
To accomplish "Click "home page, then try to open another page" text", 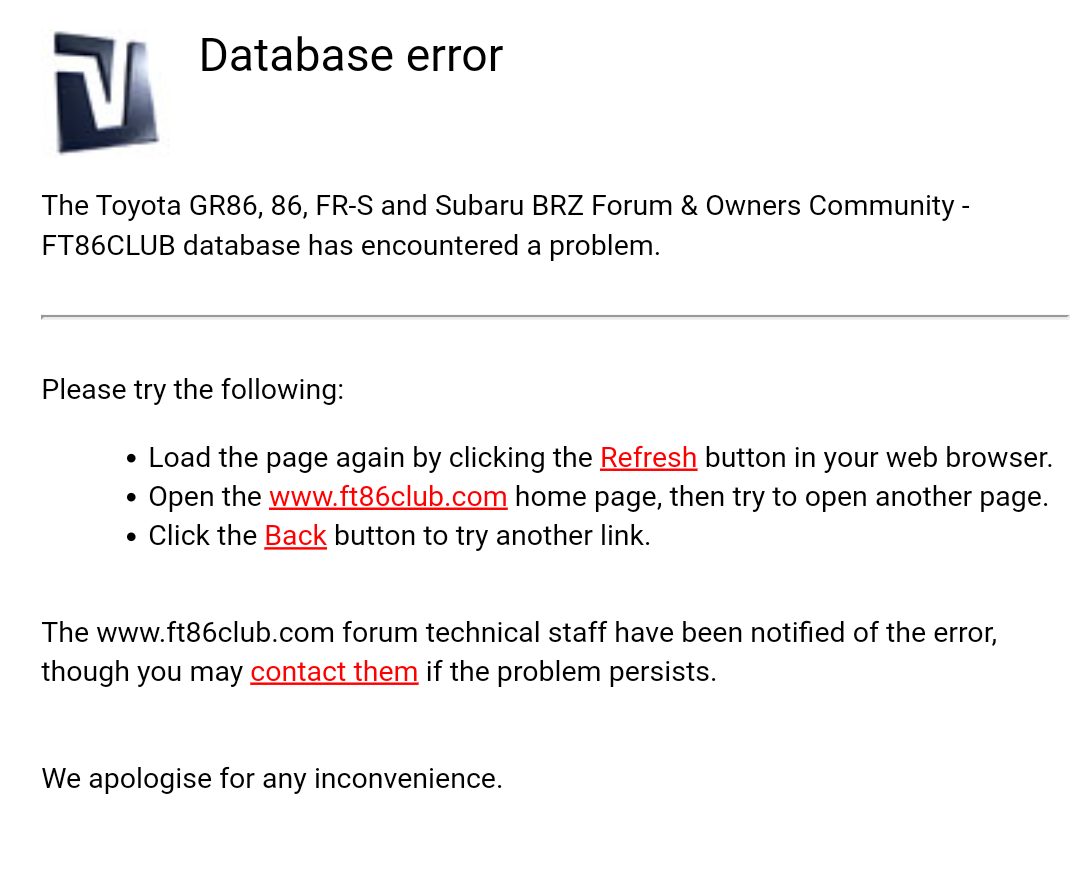I will coord(781,497).
